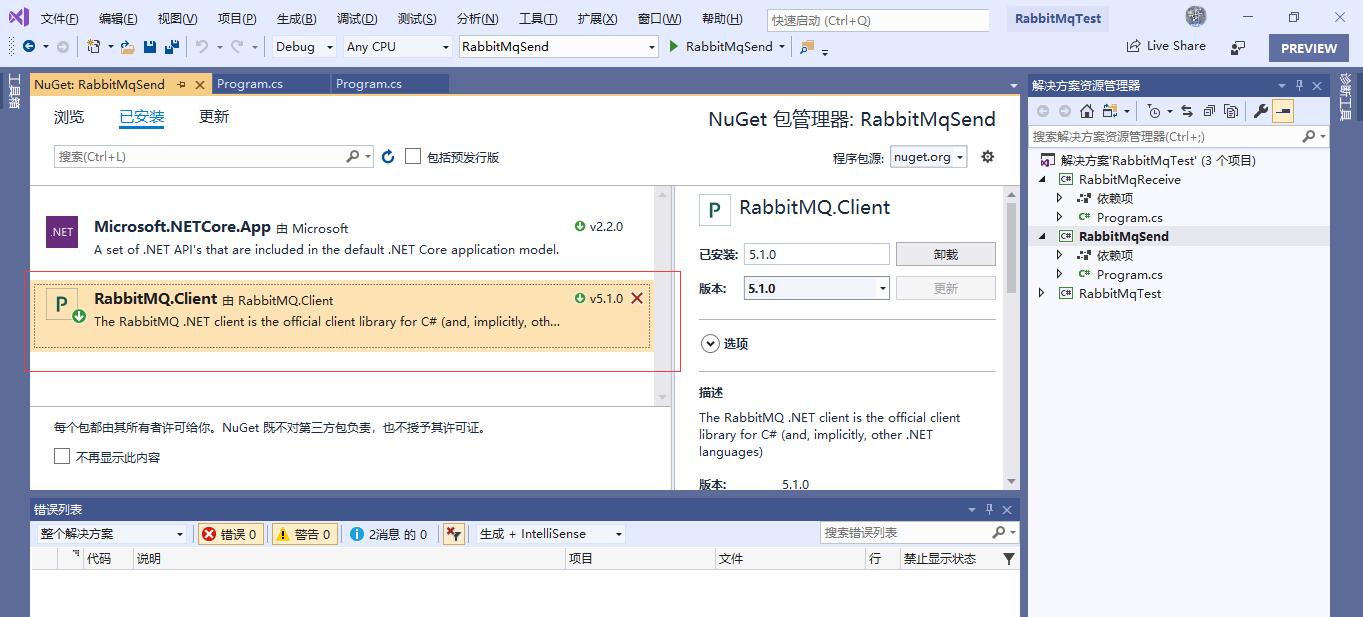
Task: Open the startup project RabbitMqSend dropdown
Action: tap(558, 46)
